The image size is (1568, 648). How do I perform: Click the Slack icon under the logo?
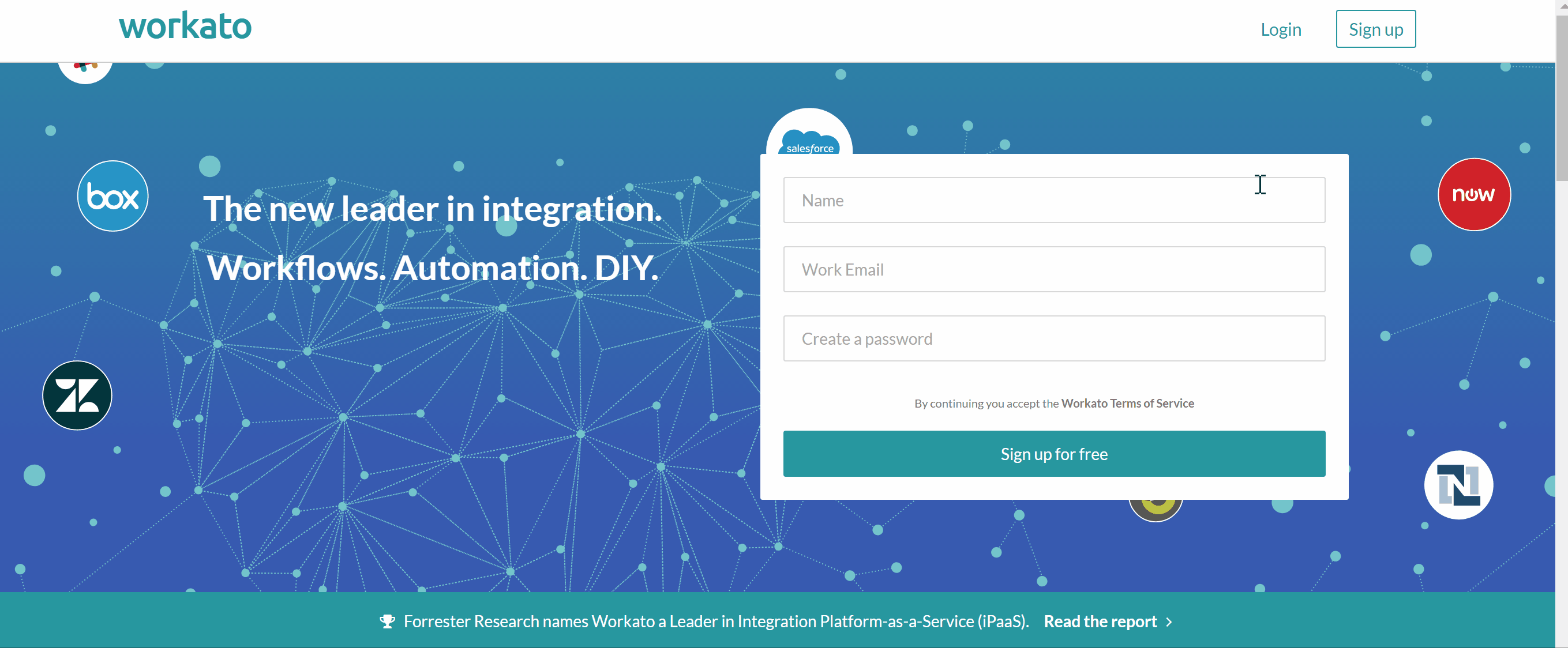pyautogui.click(x=85, y=72)
